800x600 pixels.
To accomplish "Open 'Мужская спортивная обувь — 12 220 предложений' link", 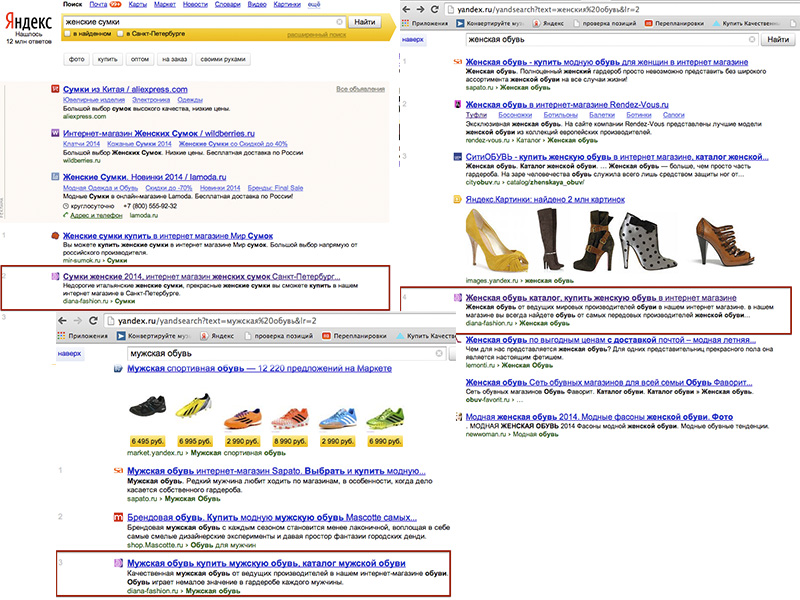I will click(260, 368).
